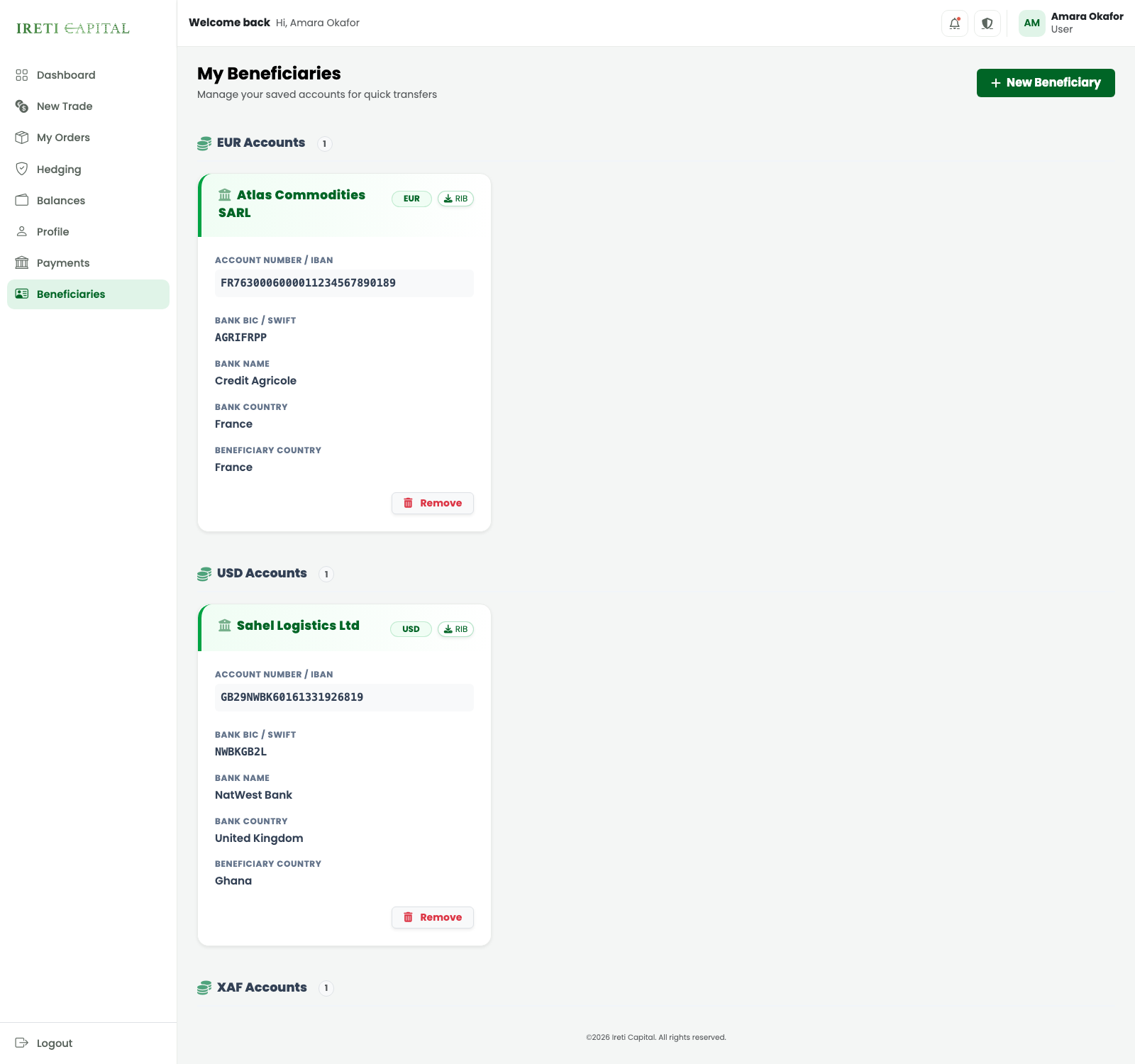Screen dimensions: 1135x1064
Task: Click the bank icon beside Sahel Logistics
Action: [225, 626]
